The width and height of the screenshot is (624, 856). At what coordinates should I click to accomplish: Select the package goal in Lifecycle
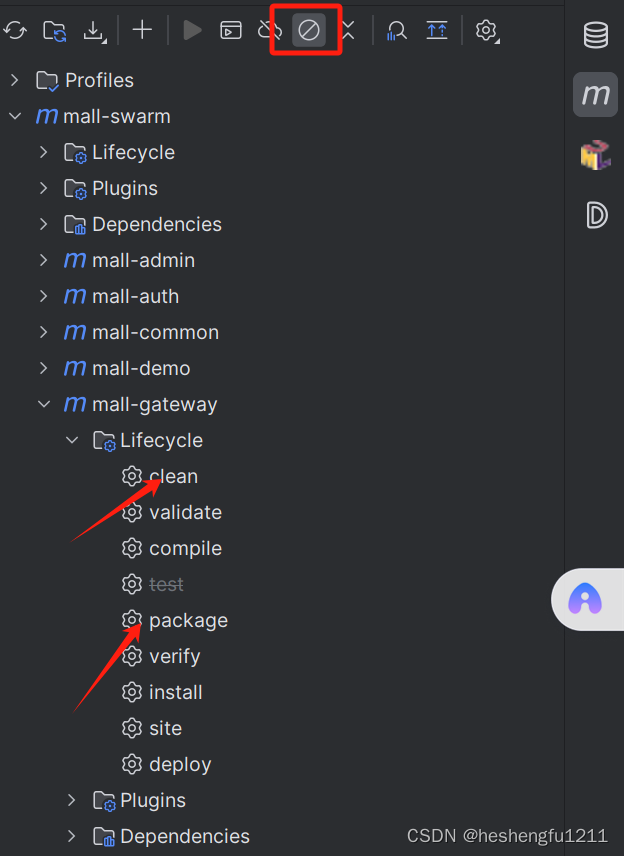188,620
